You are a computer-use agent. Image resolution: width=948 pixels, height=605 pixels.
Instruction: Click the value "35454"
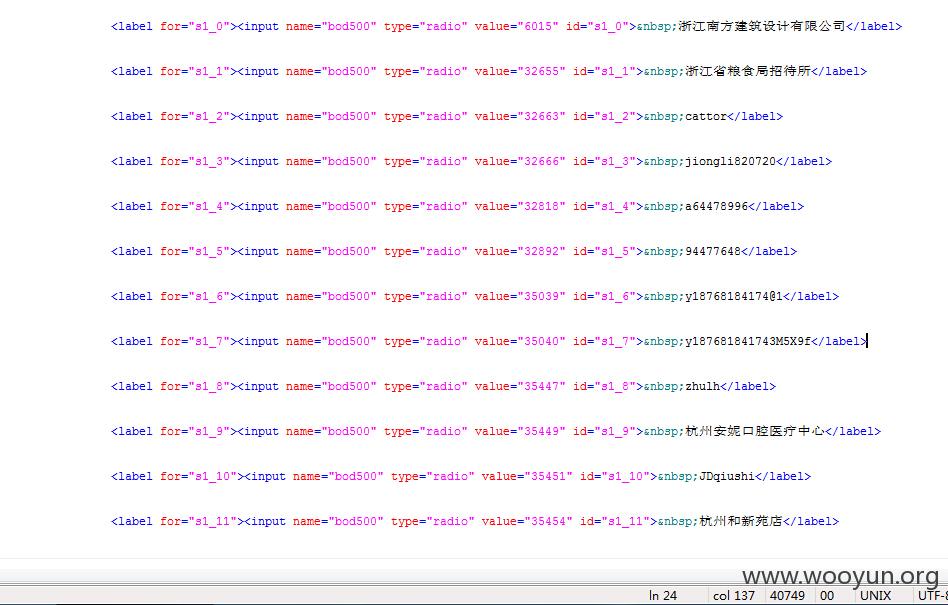point(548,522)
